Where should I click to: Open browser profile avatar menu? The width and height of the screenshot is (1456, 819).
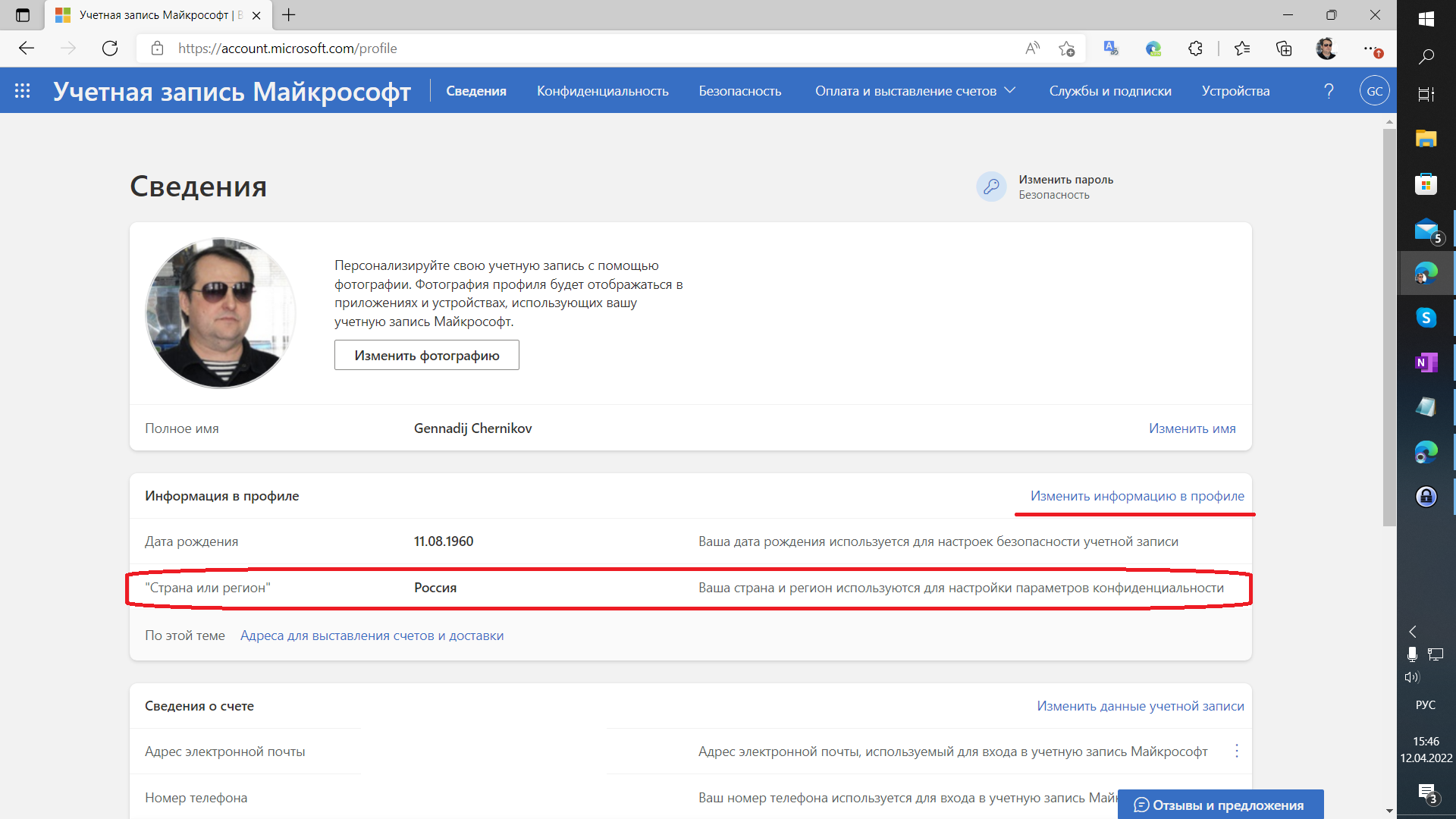[x=1326, y=49]
